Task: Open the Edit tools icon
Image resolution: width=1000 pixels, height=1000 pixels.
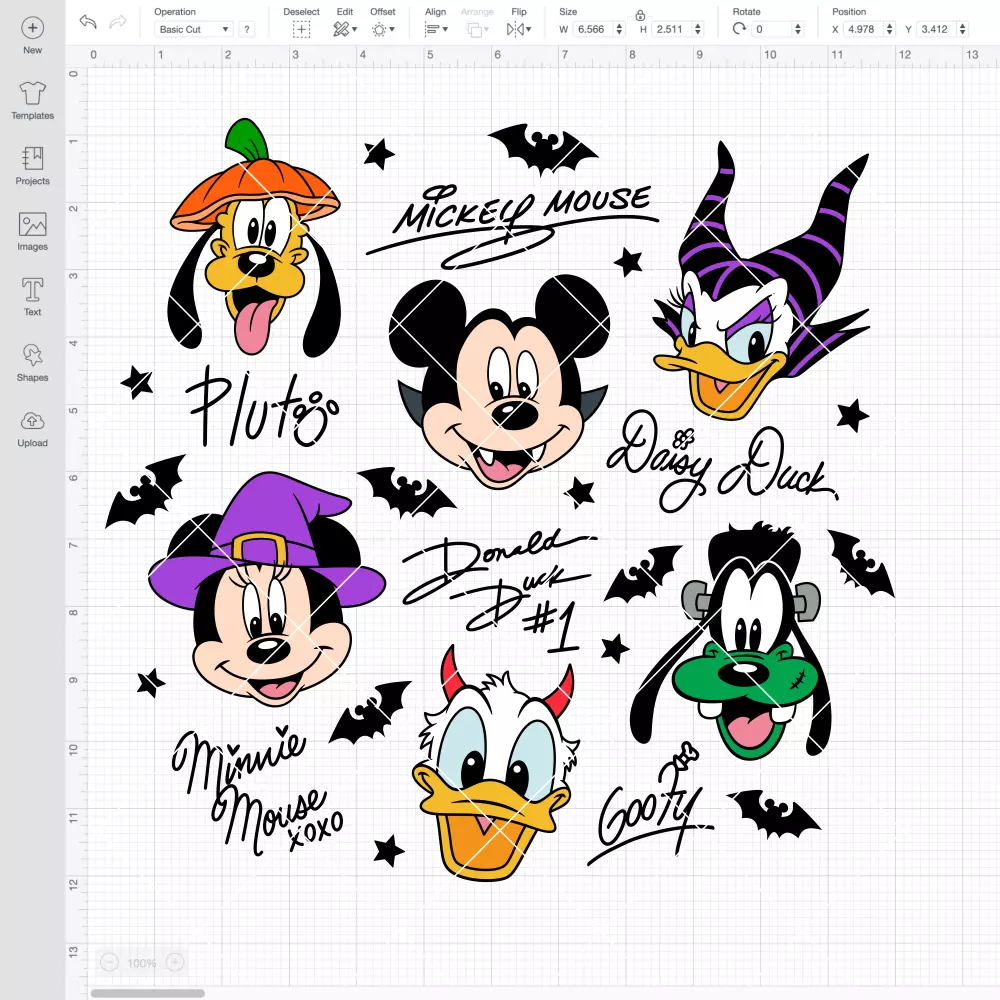Action: coord(341,29)
